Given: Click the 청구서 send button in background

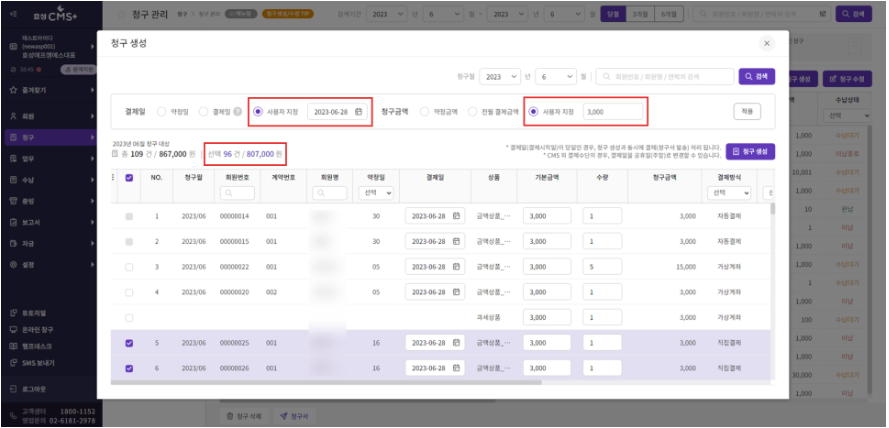Looking at the screenshot, I should 294,417.
